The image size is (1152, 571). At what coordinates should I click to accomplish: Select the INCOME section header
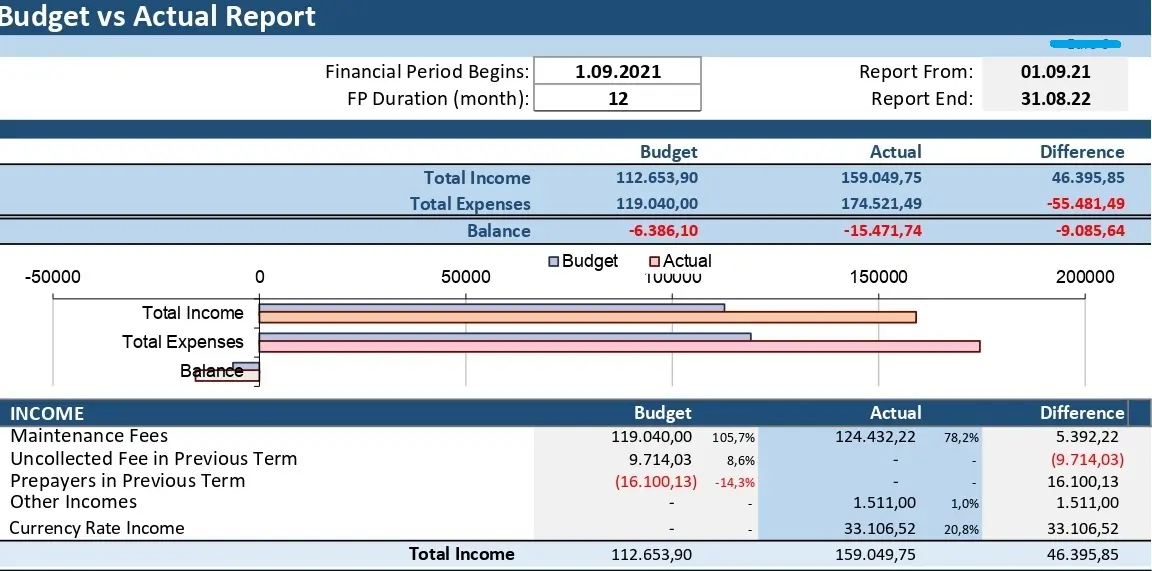47,413
